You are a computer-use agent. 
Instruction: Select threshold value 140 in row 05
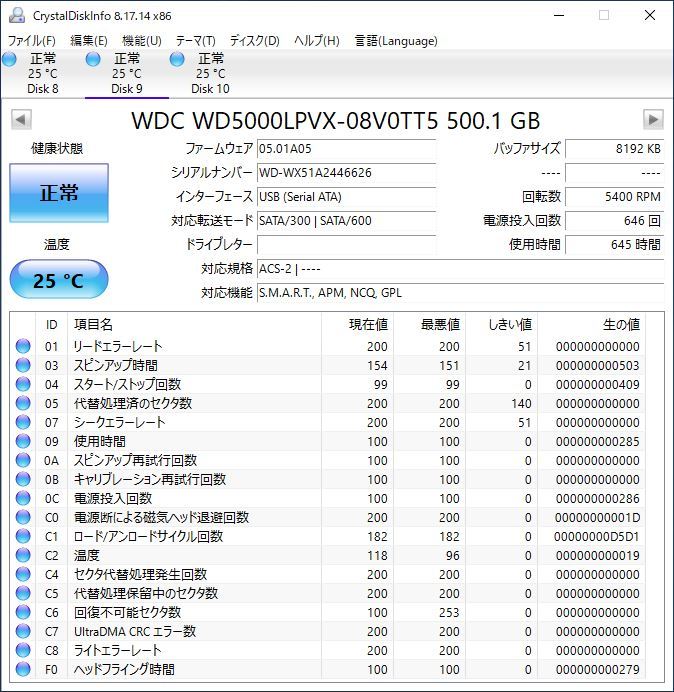[x=521, y=403]
